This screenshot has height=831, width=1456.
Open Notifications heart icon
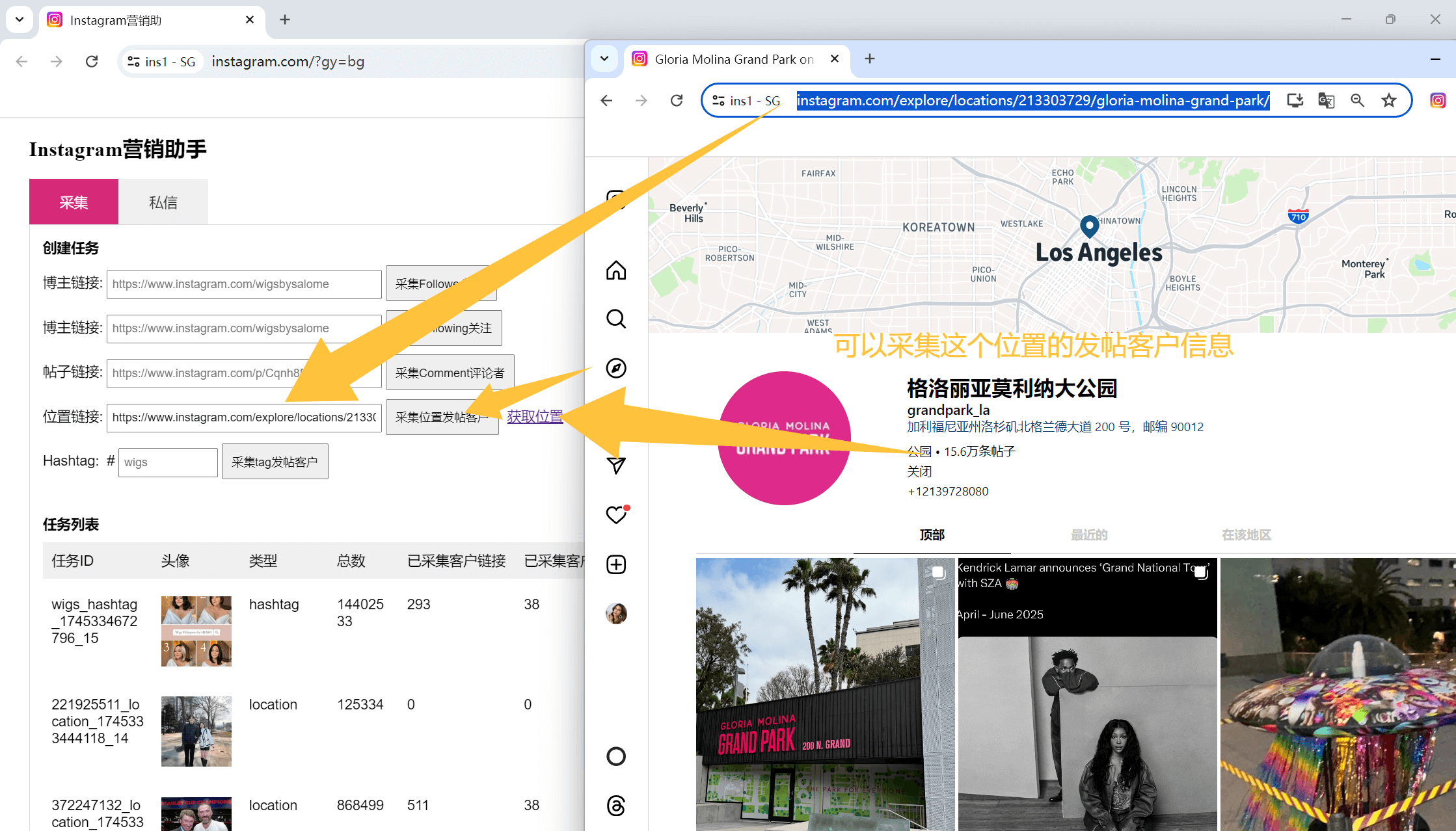[x=616, y=515]
